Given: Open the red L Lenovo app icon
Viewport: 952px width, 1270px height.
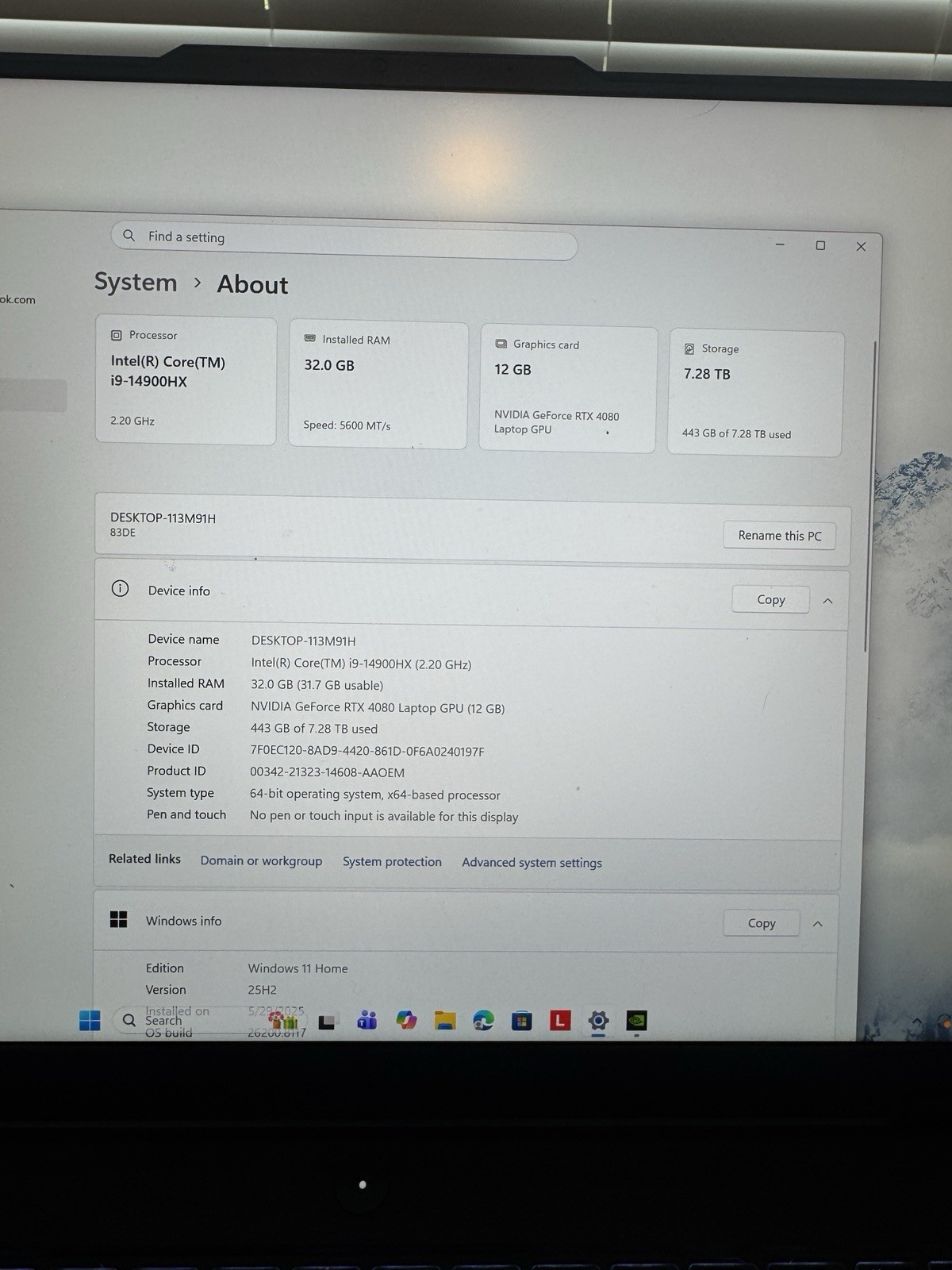Looking at the screenshot, I should (560, 1020).
